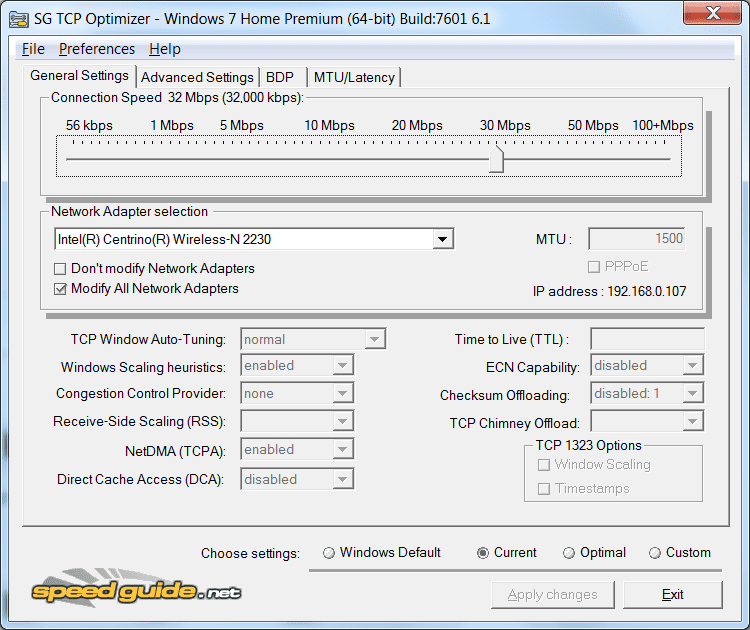Click slider track near 50 Mbps mark
This screenshot has width=750, height=630.
[593, 159]
